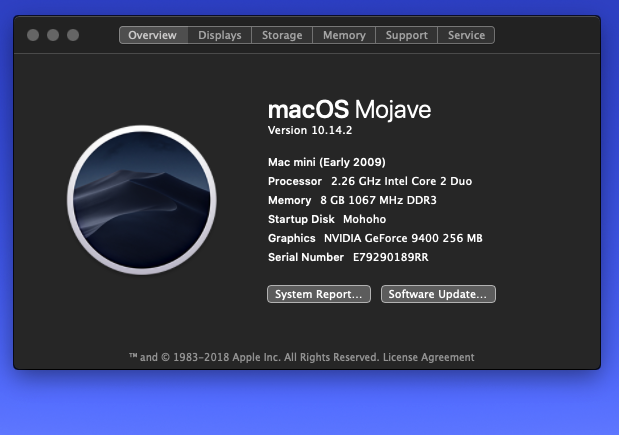Click the Startup Disk label
This screenshot has height=435, width=619.
click(301, 219)
